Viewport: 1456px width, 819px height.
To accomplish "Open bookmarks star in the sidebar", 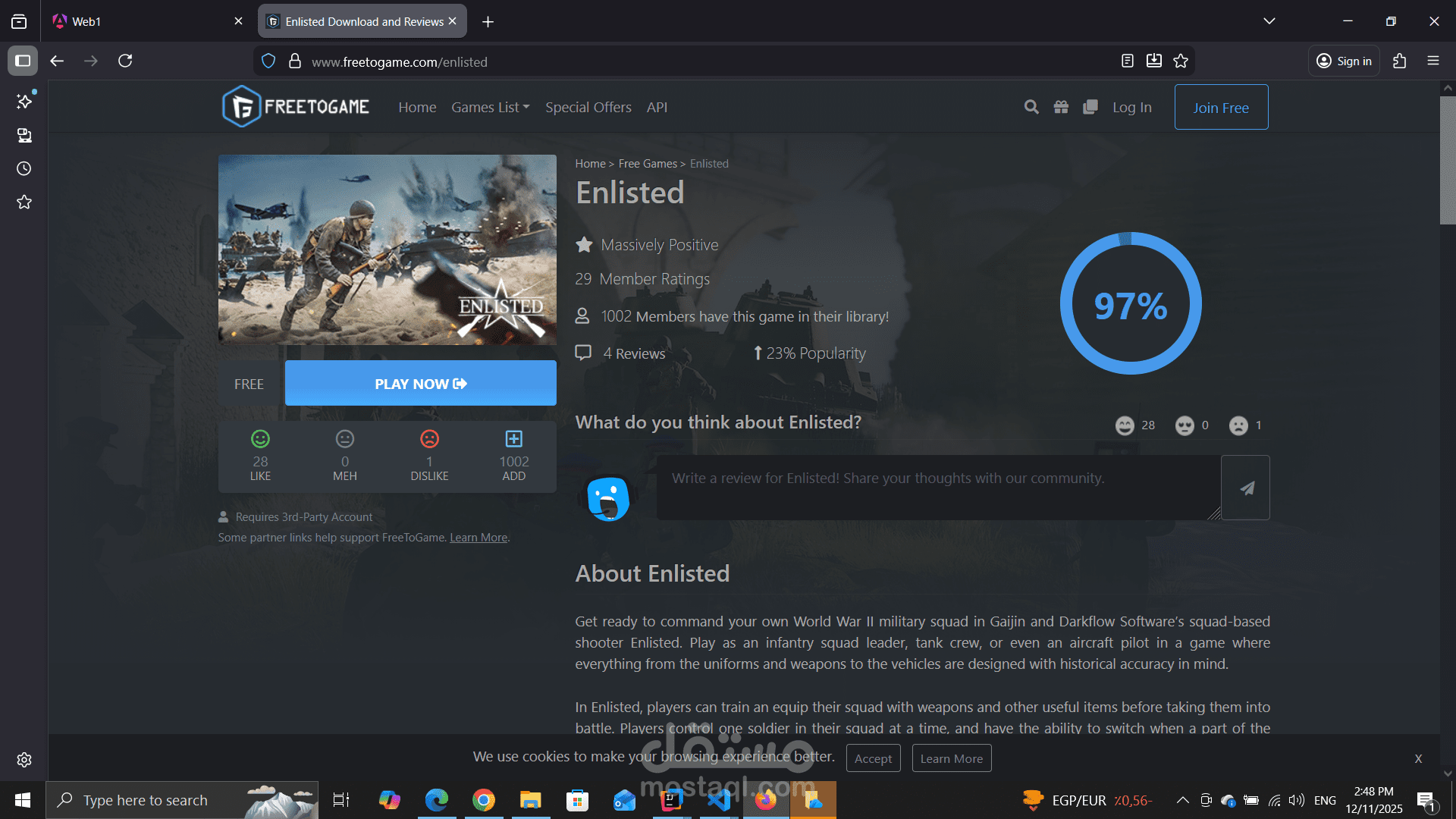I will click(24, 202).
